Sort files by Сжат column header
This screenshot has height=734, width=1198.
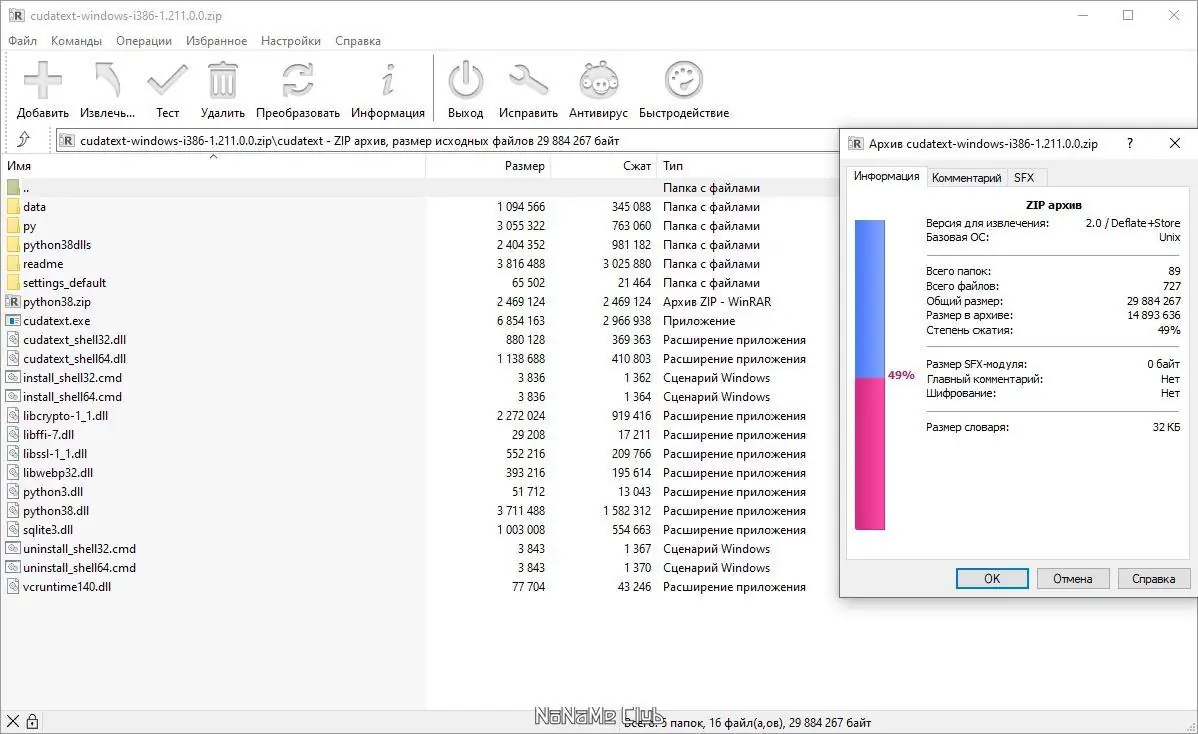603,165
